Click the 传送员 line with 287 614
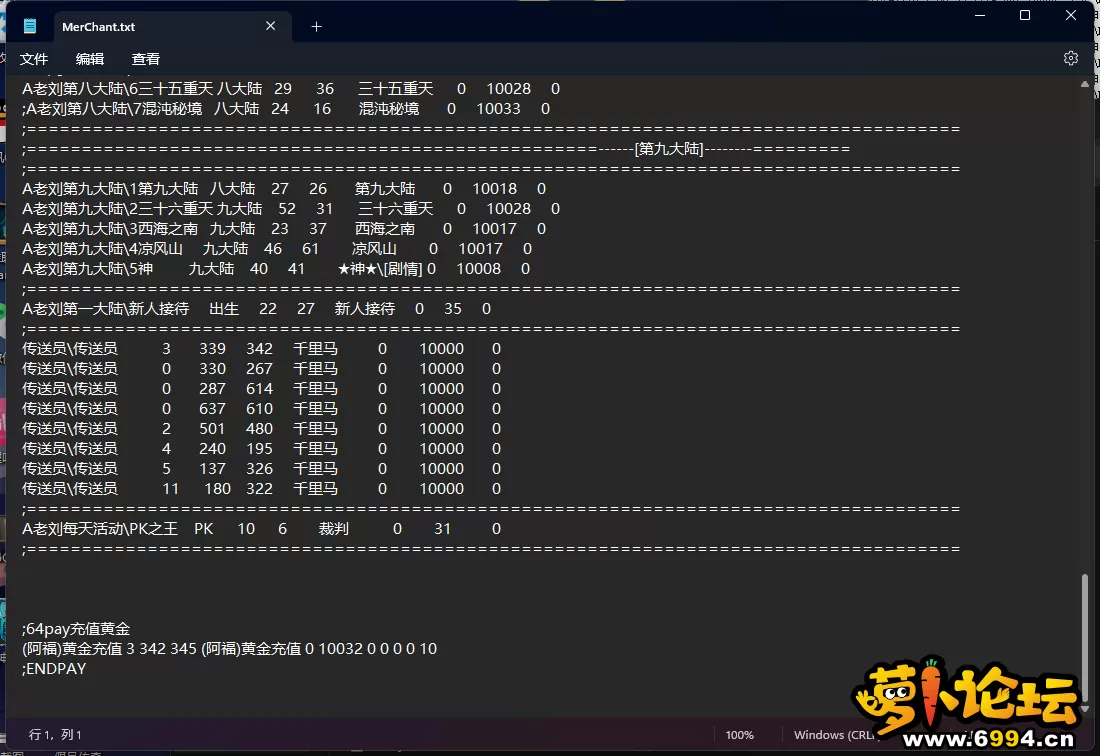This screenshot has width=1100, height=756. [x=261, y=389]
